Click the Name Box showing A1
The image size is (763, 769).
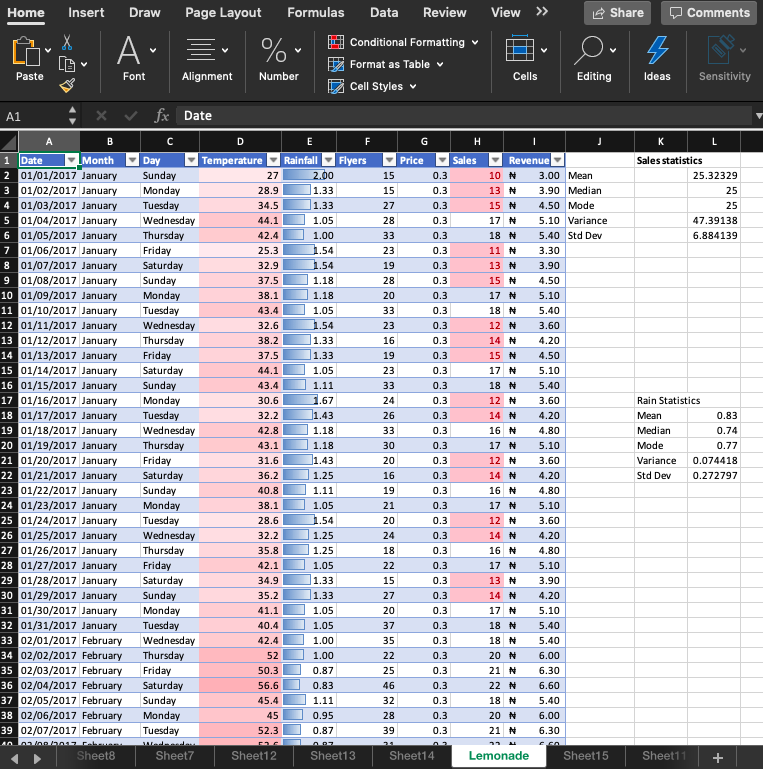coord(35,116)
